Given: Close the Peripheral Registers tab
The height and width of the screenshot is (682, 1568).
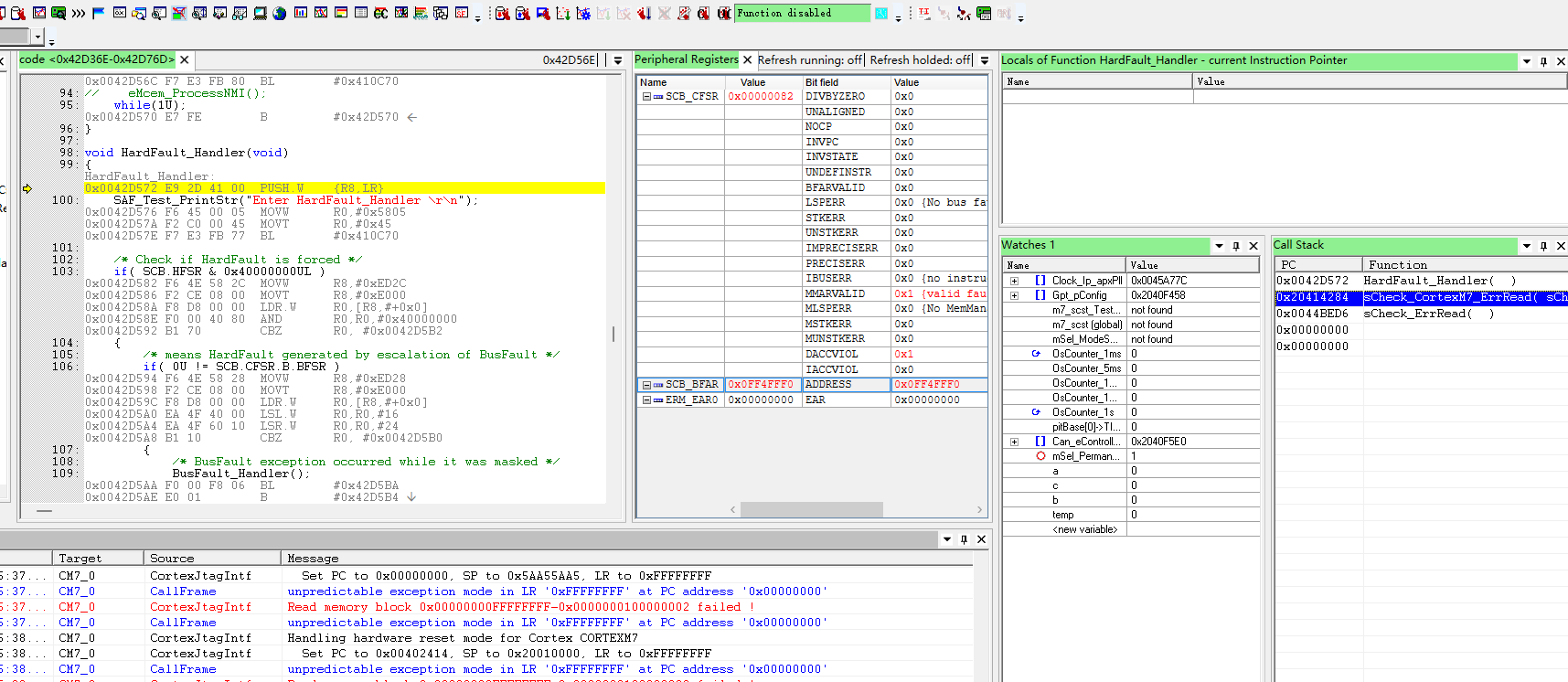Looking at the screenshot, I should point(747,60).
